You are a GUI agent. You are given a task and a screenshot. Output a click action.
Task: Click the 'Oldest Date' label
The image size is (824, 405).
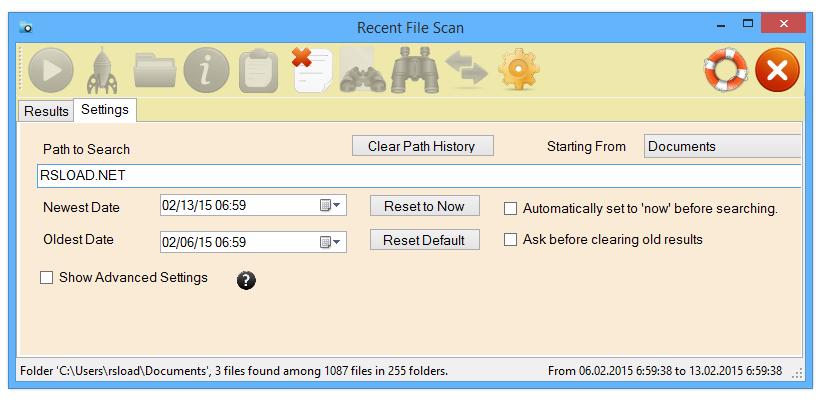point(78,240)
